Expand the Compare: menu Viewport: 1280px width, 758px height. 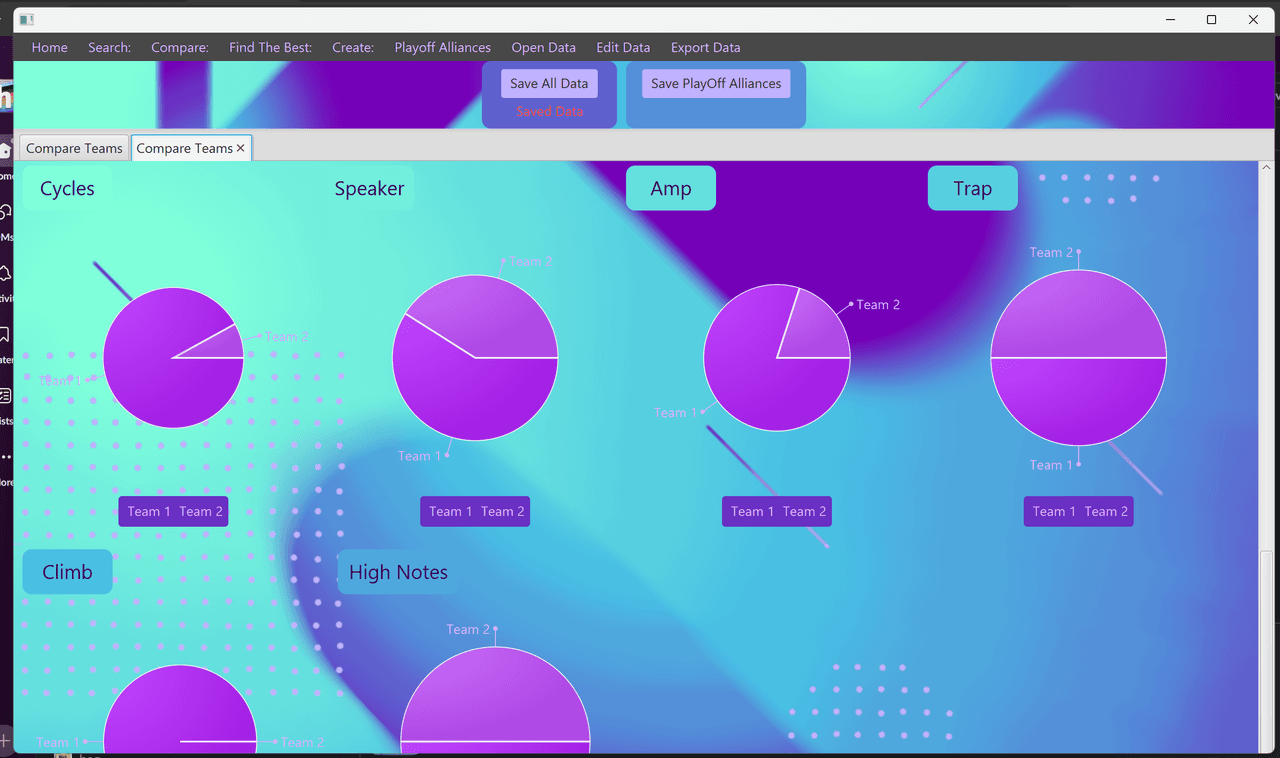180,47
